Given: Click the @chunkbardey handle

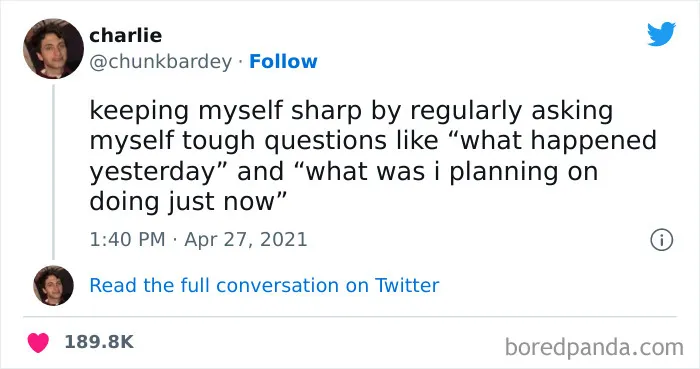Looking at the screenshot, I should (x=161, y=62).
